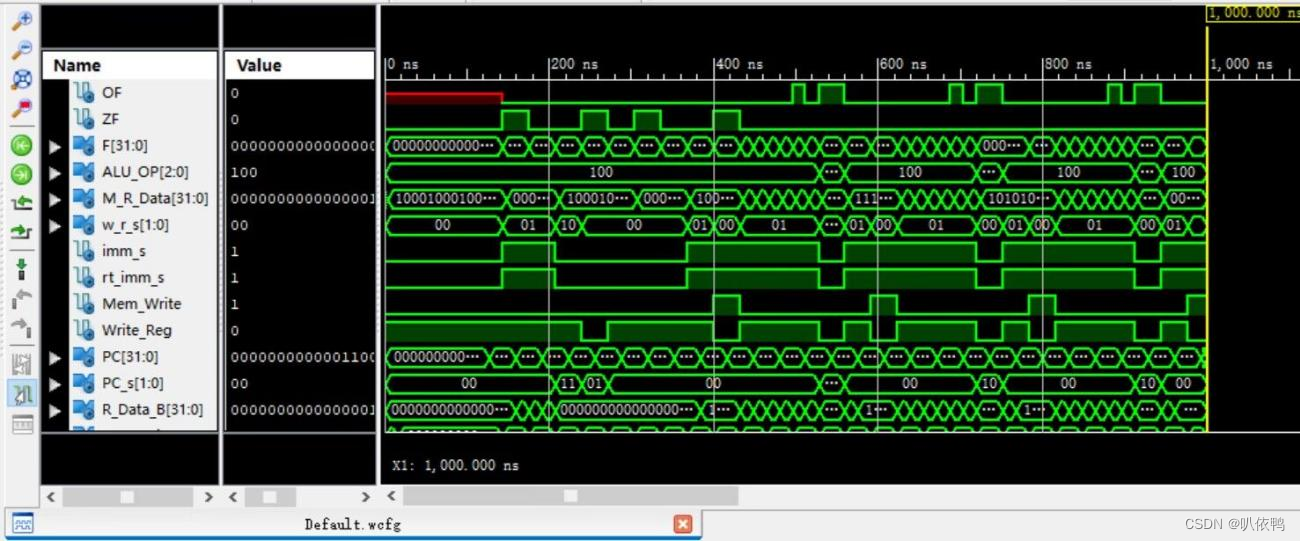Expand the w_r_s[1:0] bus
Image resolution: width=1300 pixels, height=541 pixels.
click(x=56, y=225)
